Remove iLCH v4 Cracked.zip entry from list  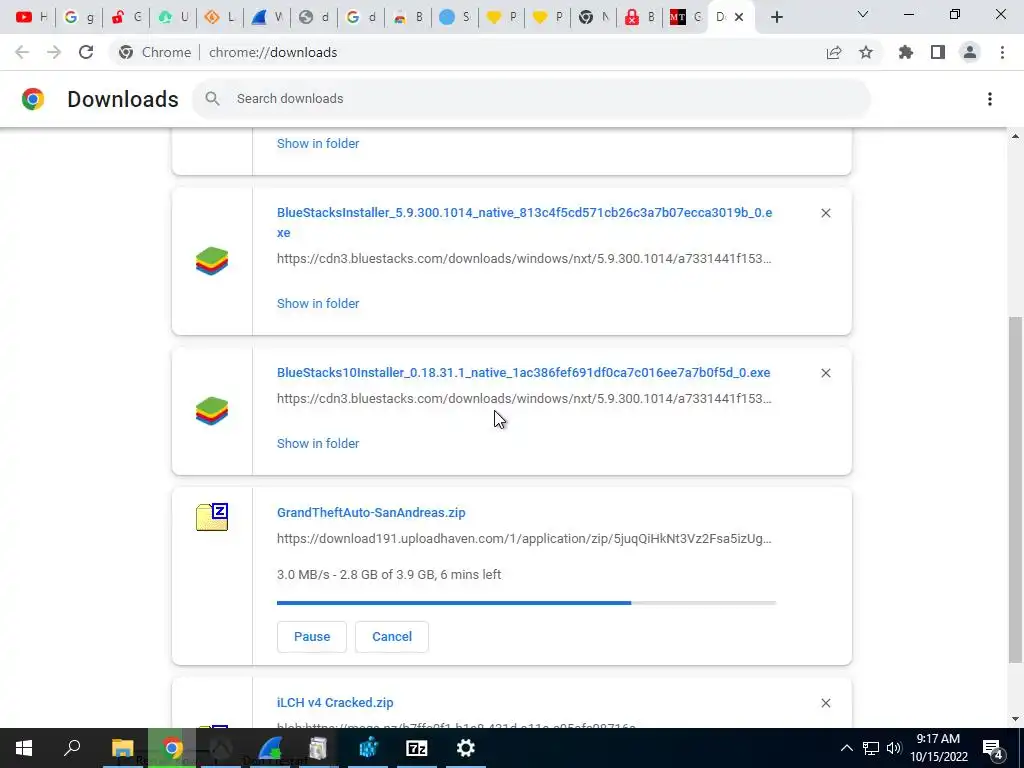click(826, 703)
